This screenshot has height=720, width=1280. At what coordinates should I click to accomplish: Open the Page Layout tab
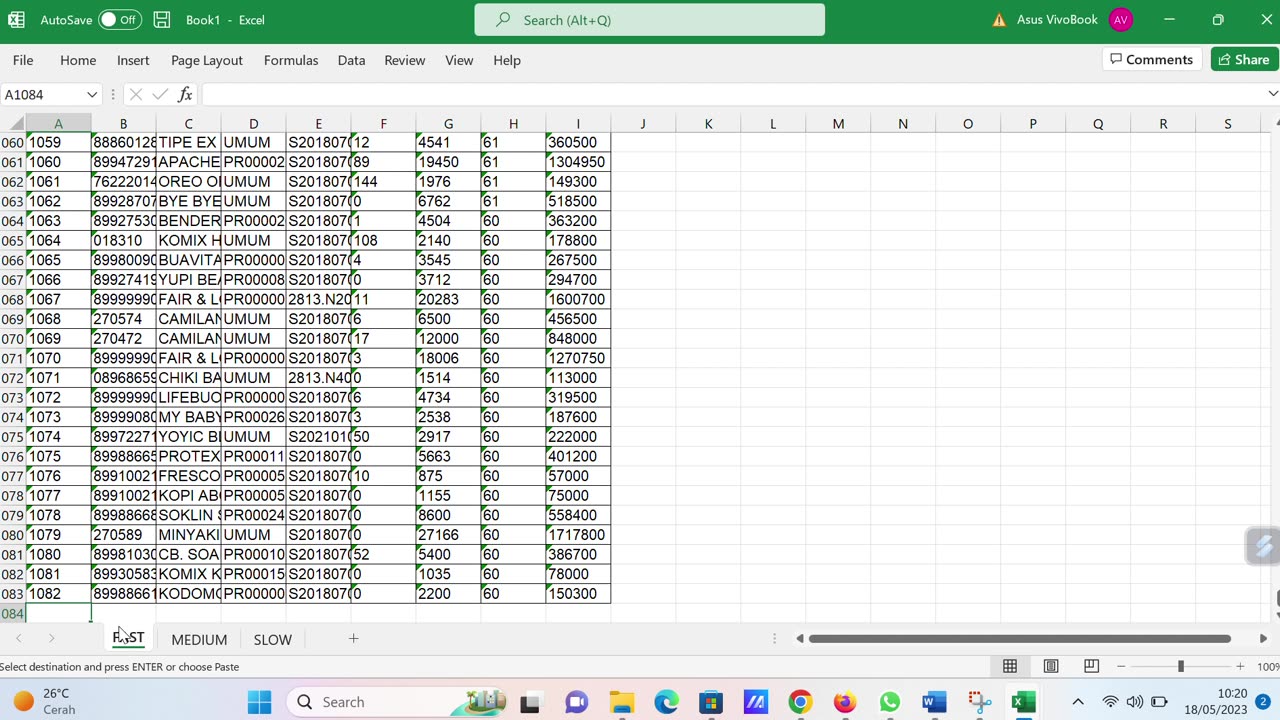207,60
